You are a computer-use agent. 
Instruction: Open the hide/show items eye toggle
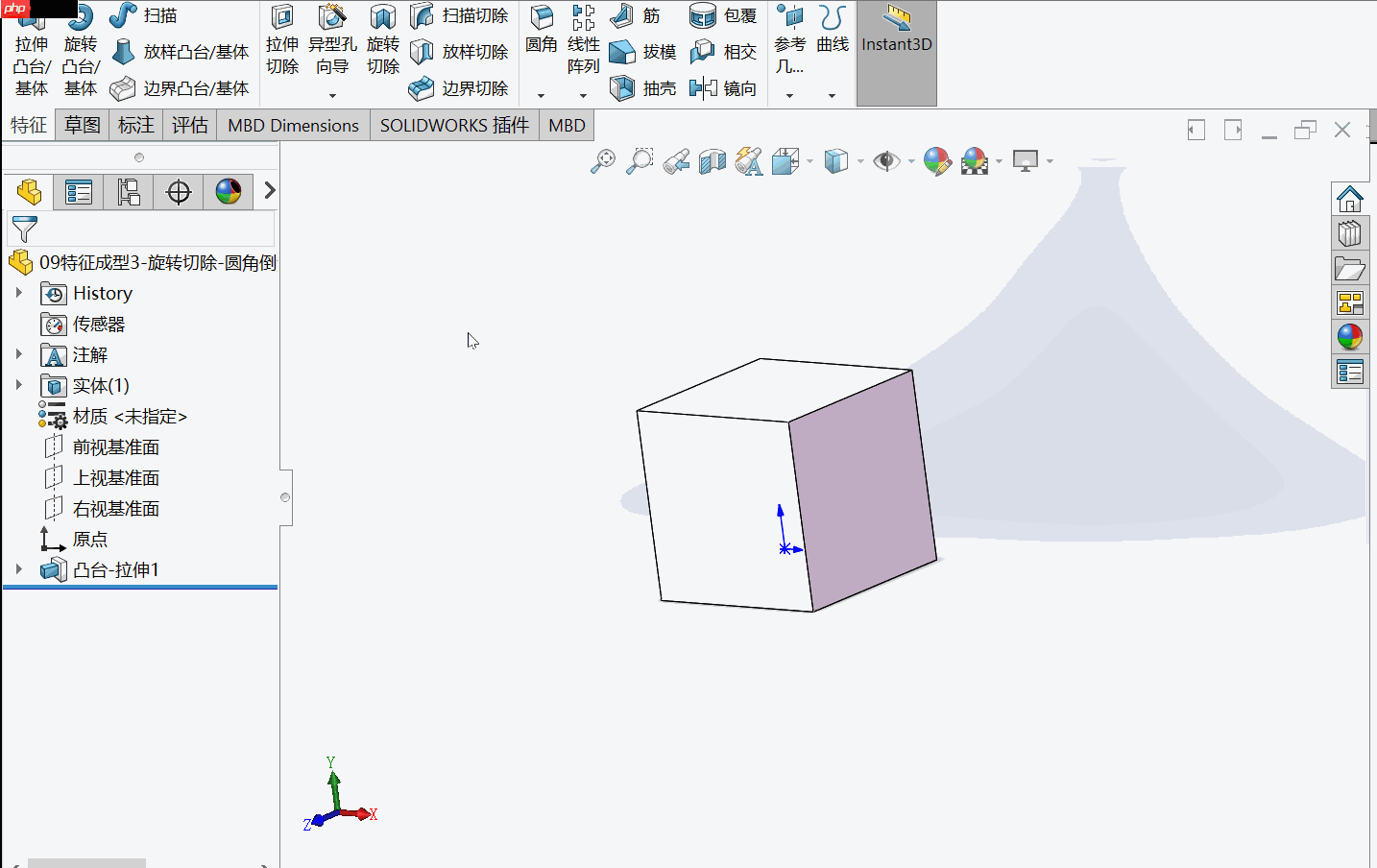(886, 160)
